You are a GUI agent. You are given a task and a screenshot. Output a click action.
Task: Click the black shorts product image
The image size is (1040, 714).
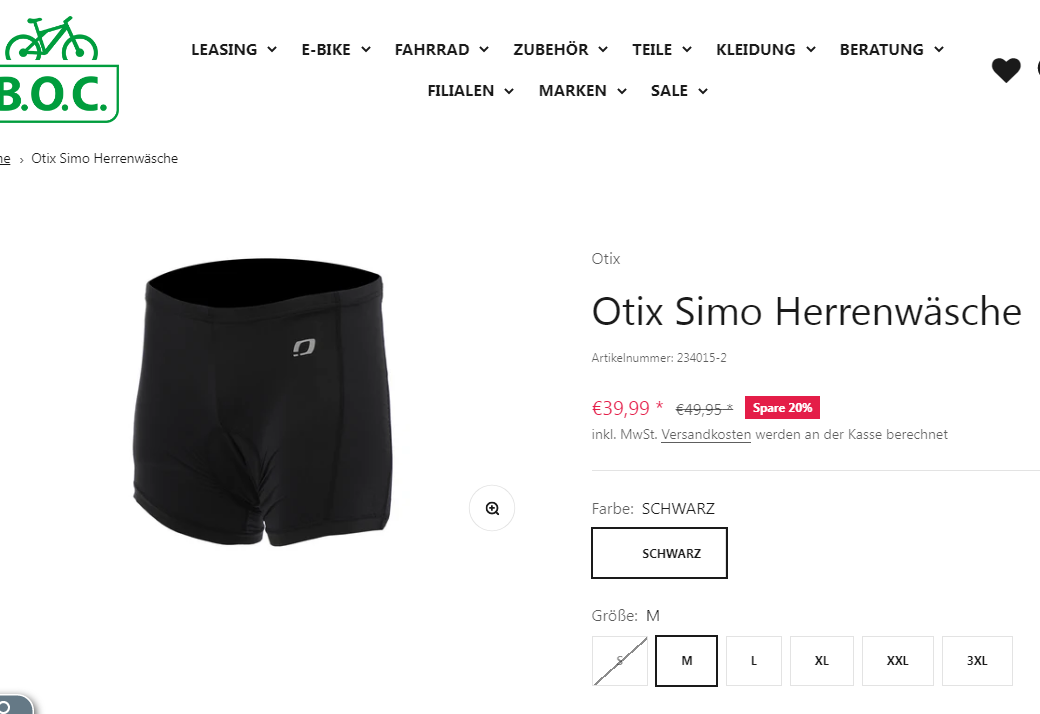pyautogui.click(x=263, y=401)
